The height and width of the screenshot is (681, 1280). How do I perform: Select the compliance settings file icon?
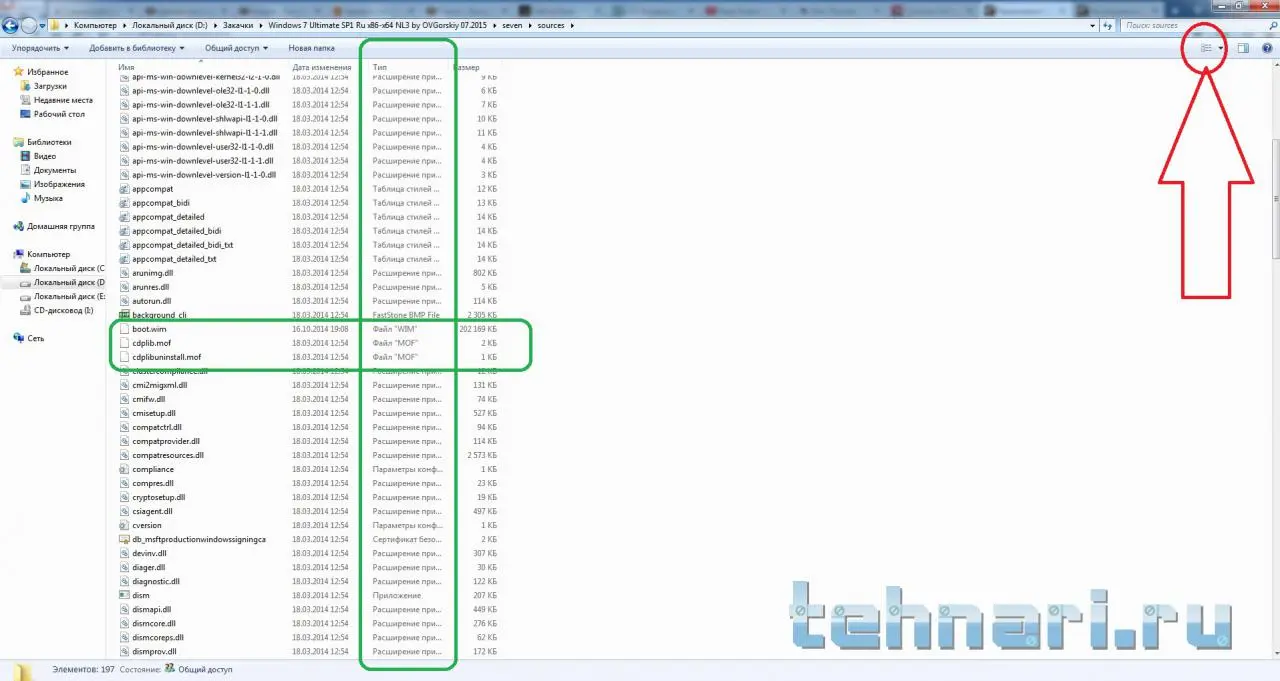click(124, 469)
